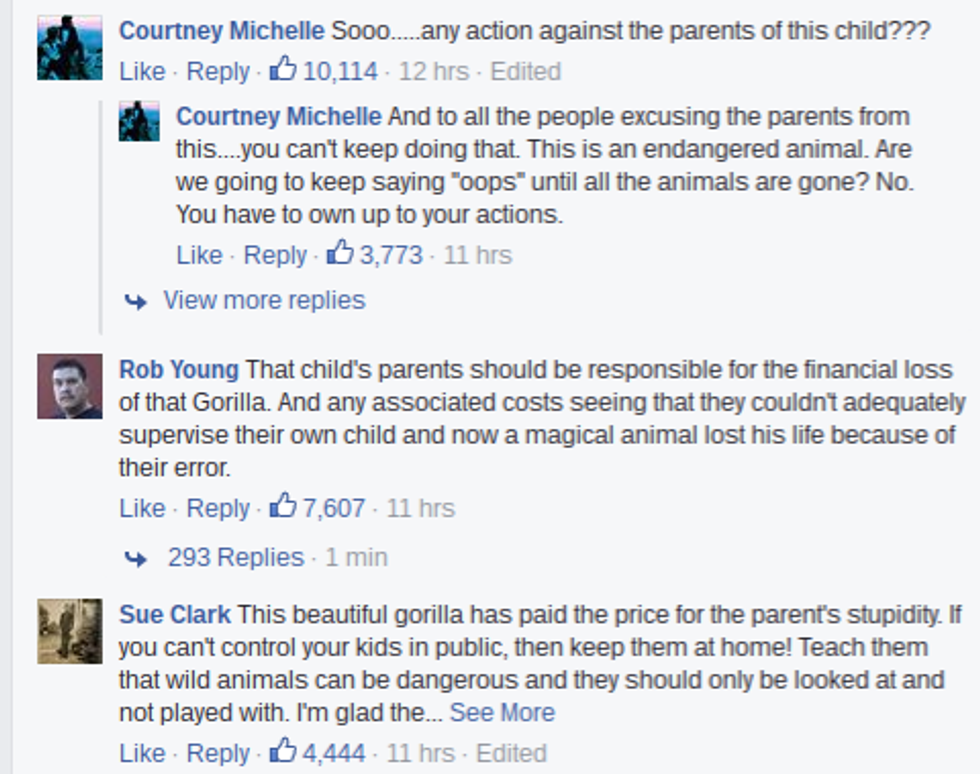
Task: Click reply arrow icon beside 293 Replies
Action: pos(135,558)
